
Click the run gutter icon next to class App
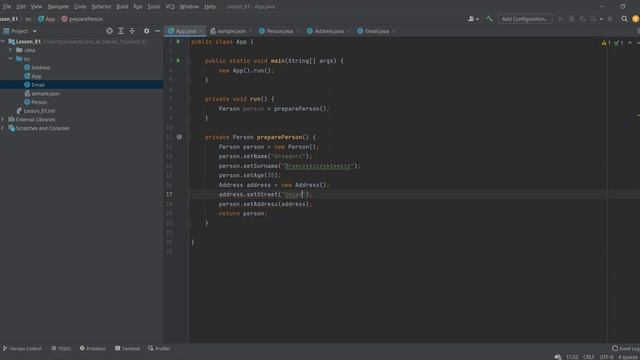tap(178, 42)
